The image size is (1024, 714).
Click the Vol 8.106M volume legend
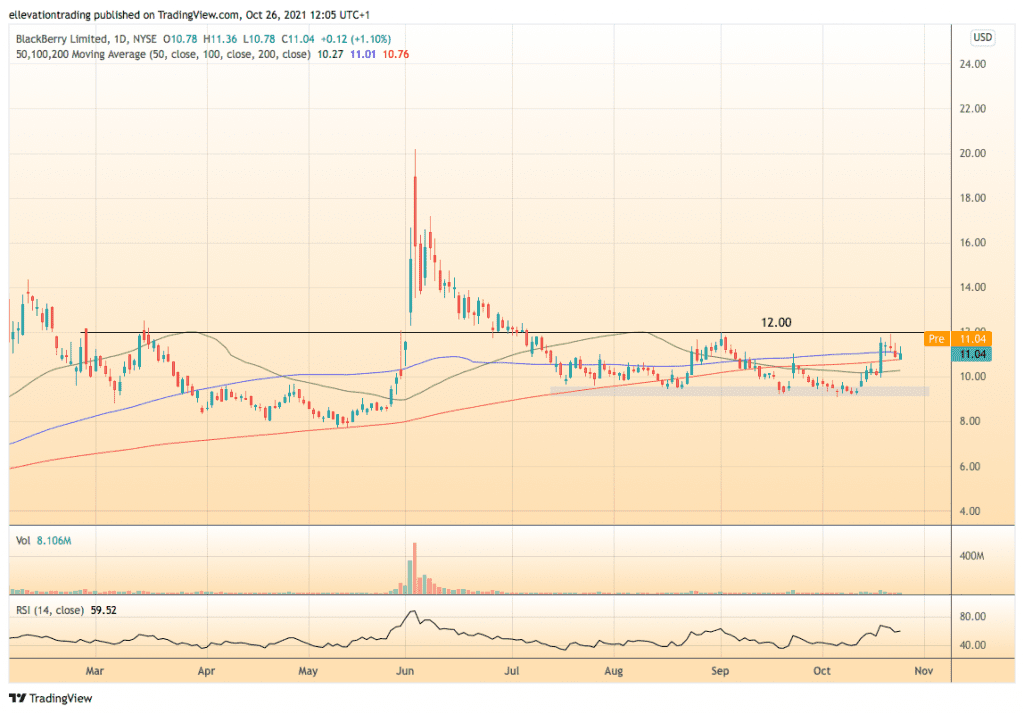44,541
